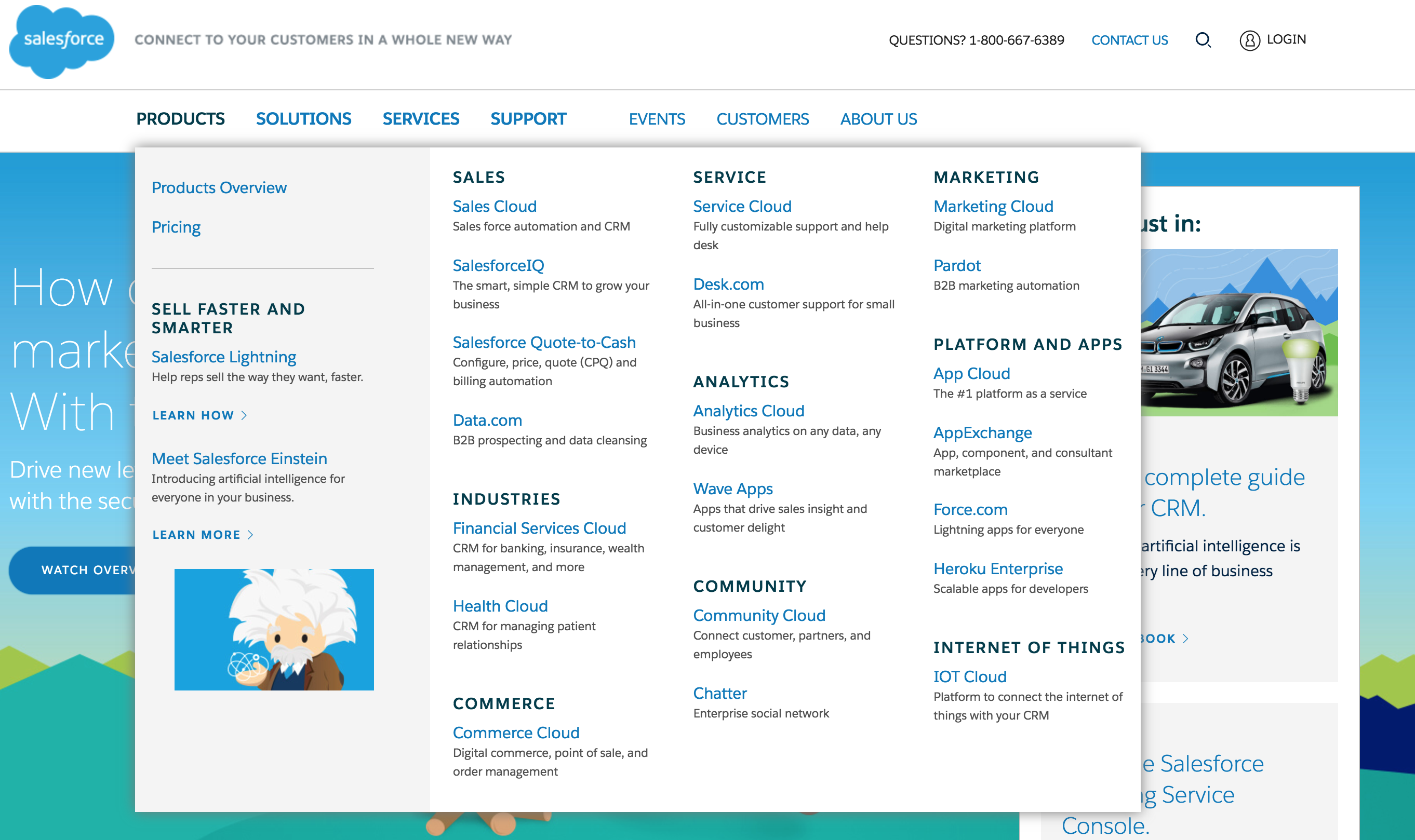Click 'B2B marketing automation' description text
Viewport: 1415px width, 840px height.
tap(1006, 286)
